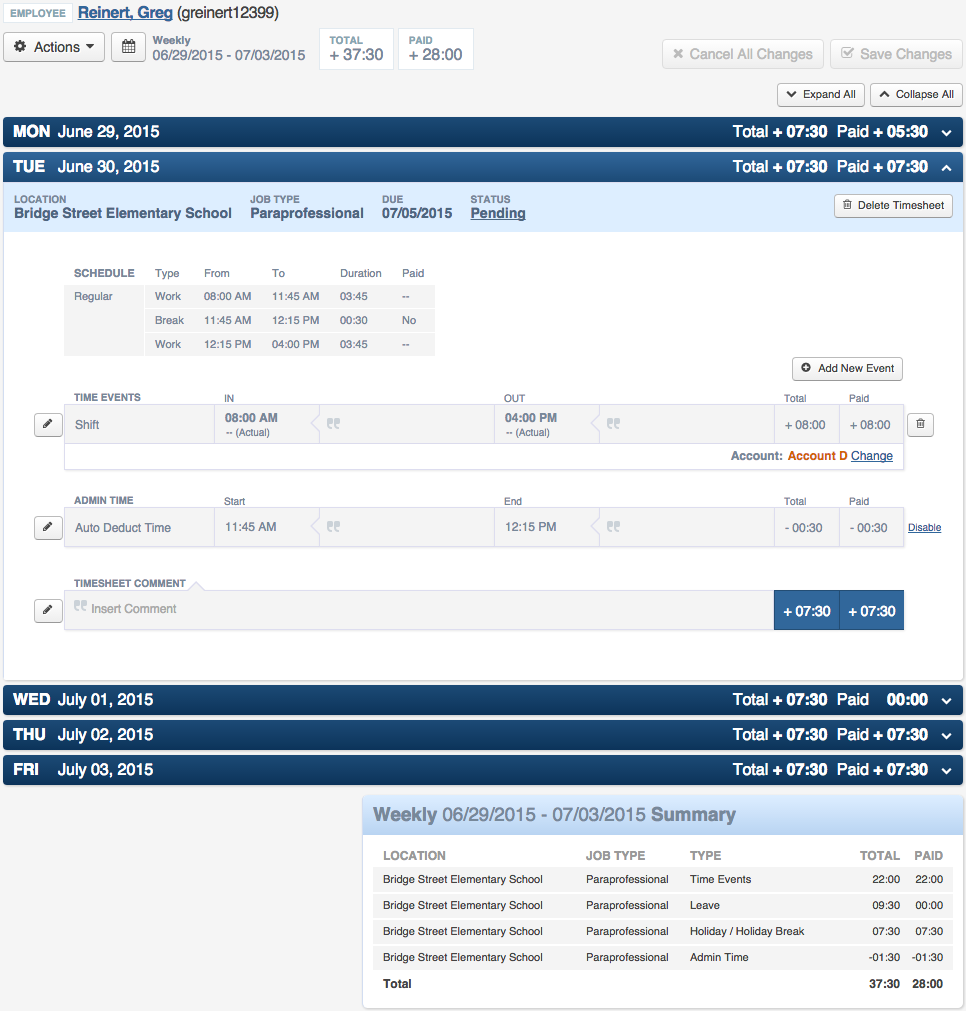966x1011 pixels.
Task: Click comment icon for Auto Deduct start time
Action: click(x=333, y=527)
